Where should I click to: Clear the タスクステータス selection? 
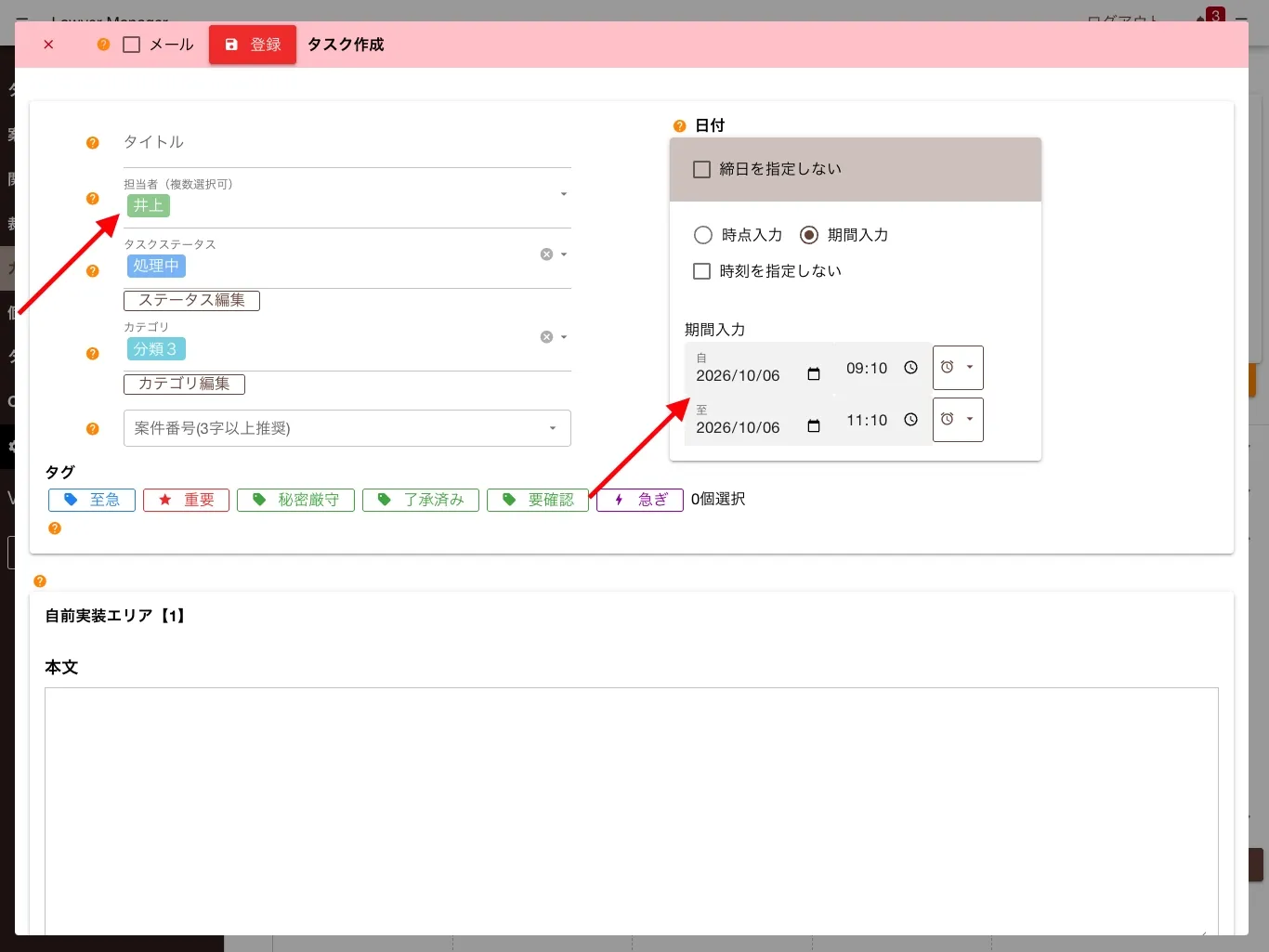click(546, 254)
